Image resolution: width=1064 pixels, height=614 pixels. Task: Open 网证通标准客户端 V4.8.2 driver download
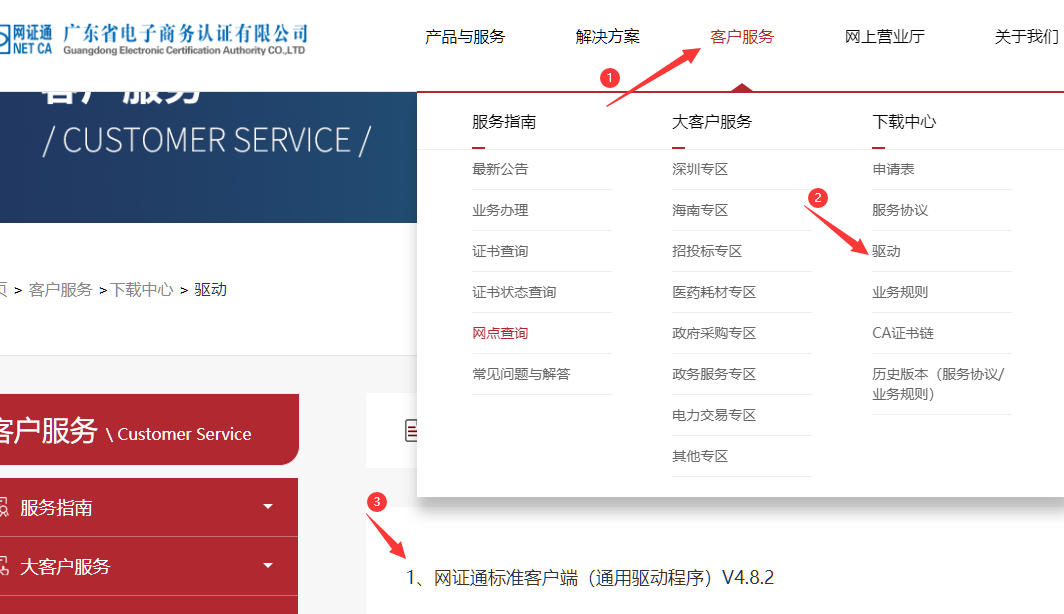click(x=590, y=578)
